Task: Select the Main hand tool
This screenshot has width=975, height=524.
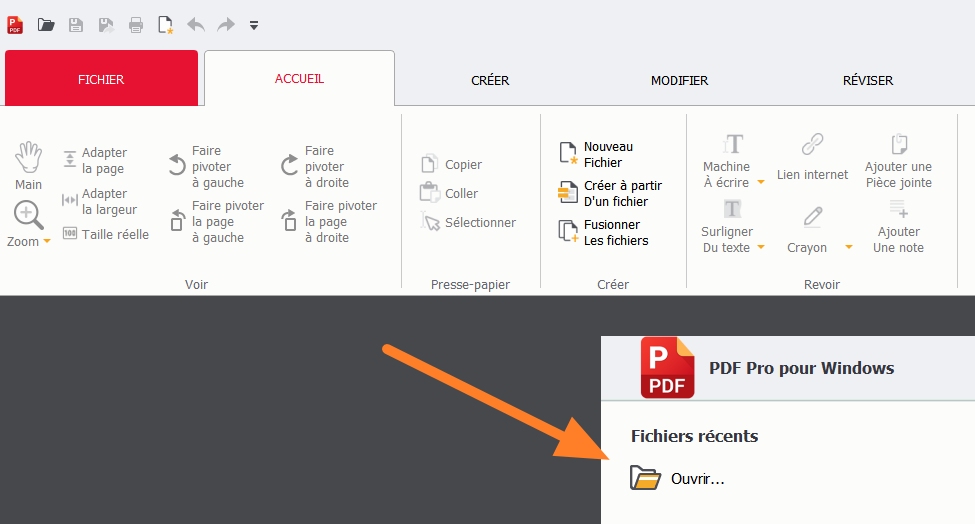Action: click(x=29, y=166)
